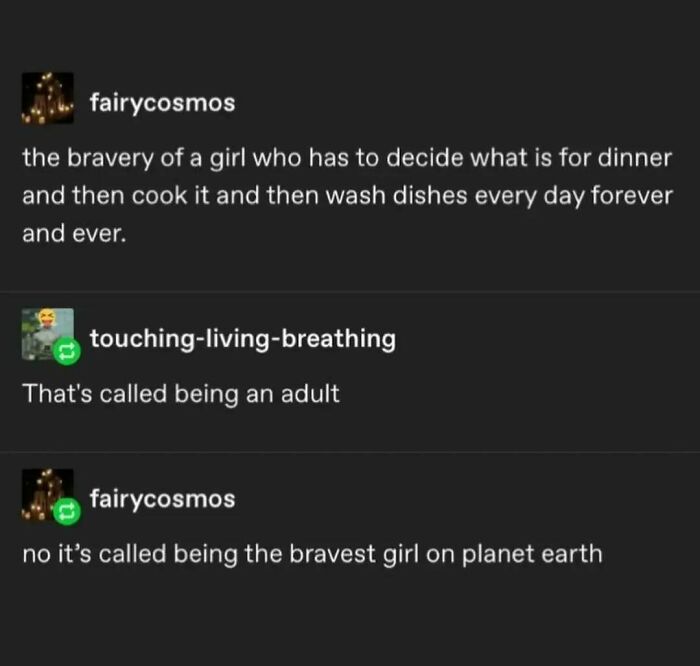The height and width of the screenshot is (666, 700).
Task: Click the green reblog badge on the bottom fairycosmos avatar
Action: tap(64, 511)
